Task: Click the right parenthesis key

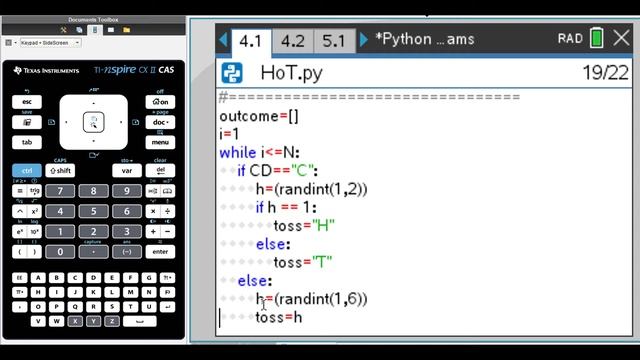Action: (34, 252)
